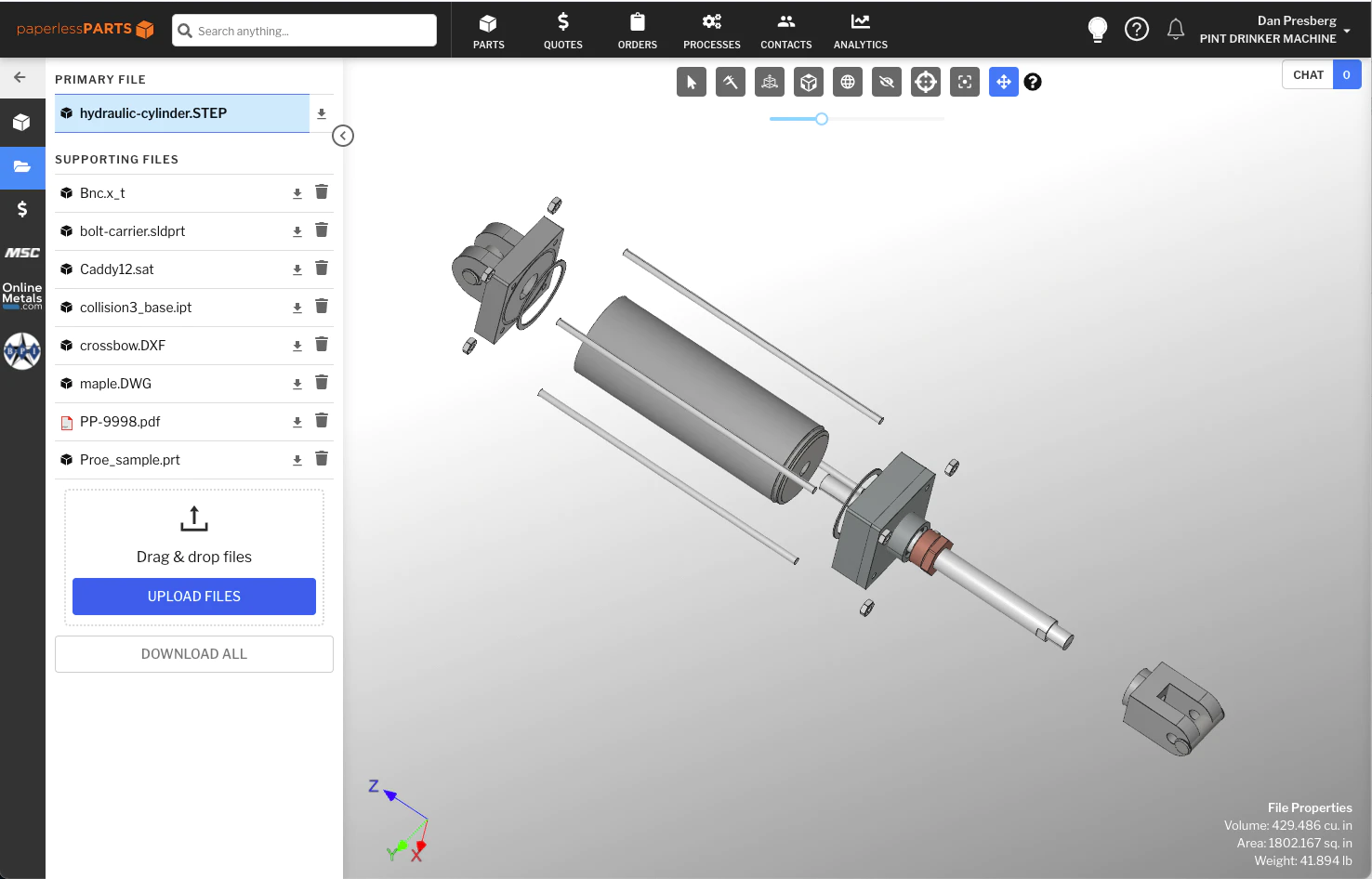Click the globe icon in the viewer toolbar
The height and width of the screenshot is (879, 1372).
(848, 82)
